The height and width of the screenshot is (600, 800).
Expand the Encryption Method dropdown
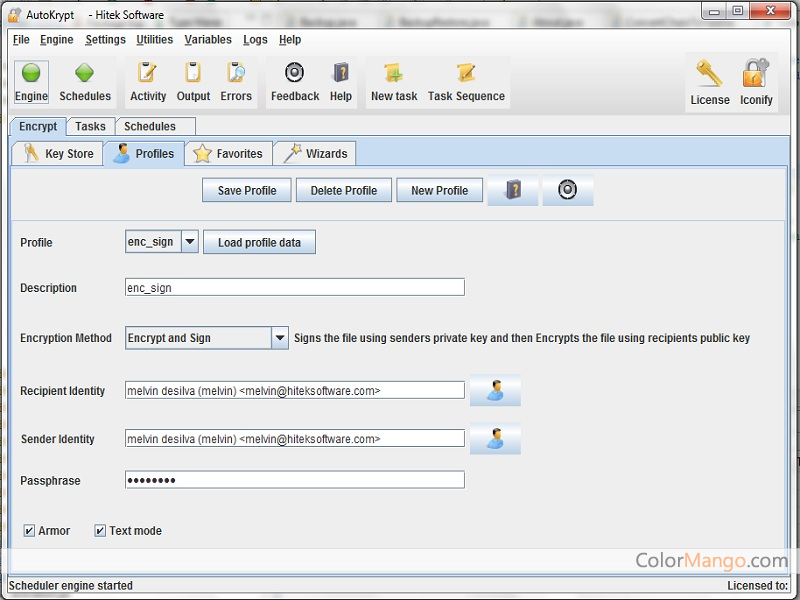[x=280, y=338]
